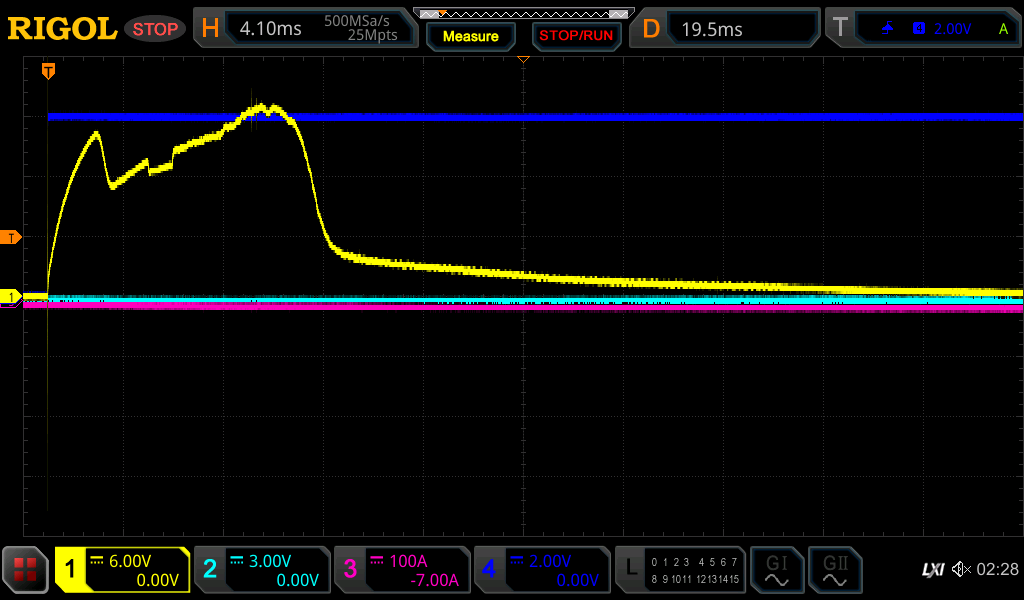Click the red STOP status indicator
This screenshot has height=600, width=1024.
click(x=155, y=29)
